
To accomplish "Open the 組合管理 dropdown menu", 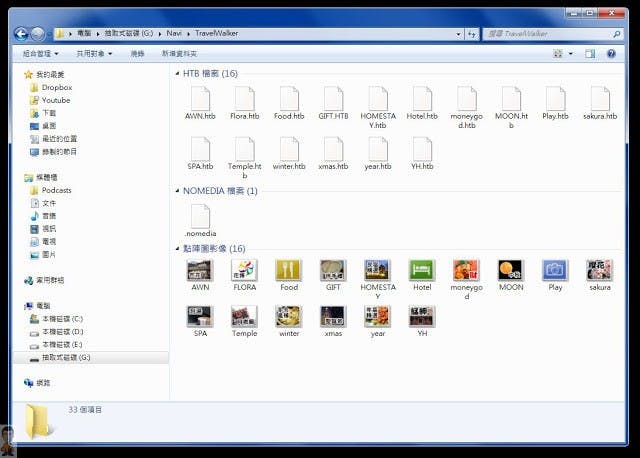I will point(41,53).
